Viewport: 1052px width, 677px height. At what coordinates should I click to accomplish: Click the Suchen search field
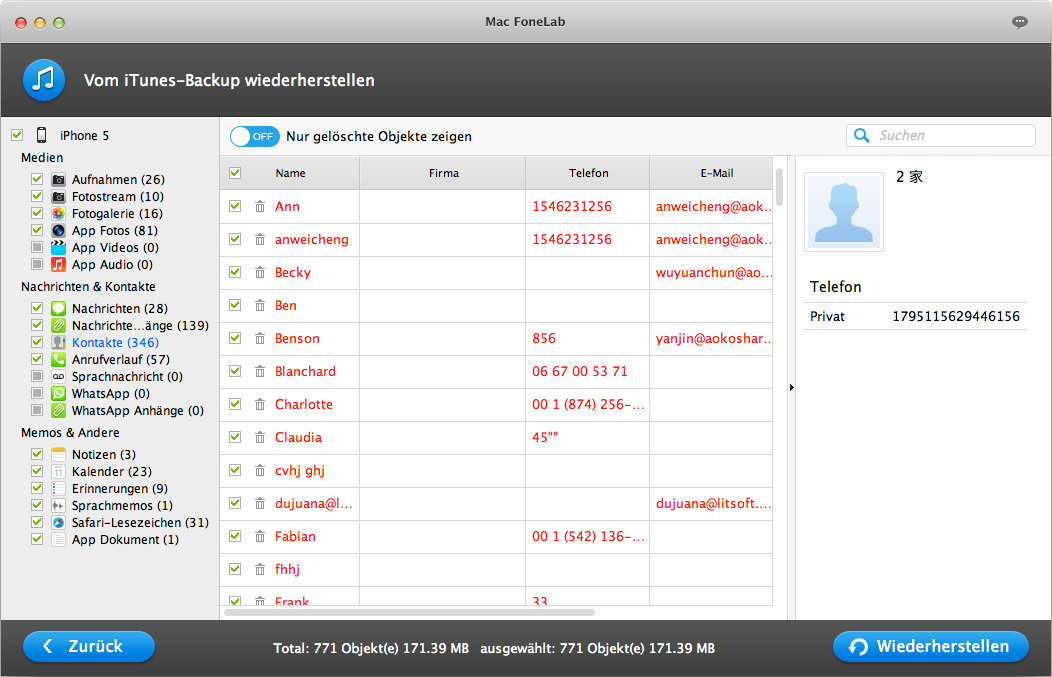tap(941, 135)
